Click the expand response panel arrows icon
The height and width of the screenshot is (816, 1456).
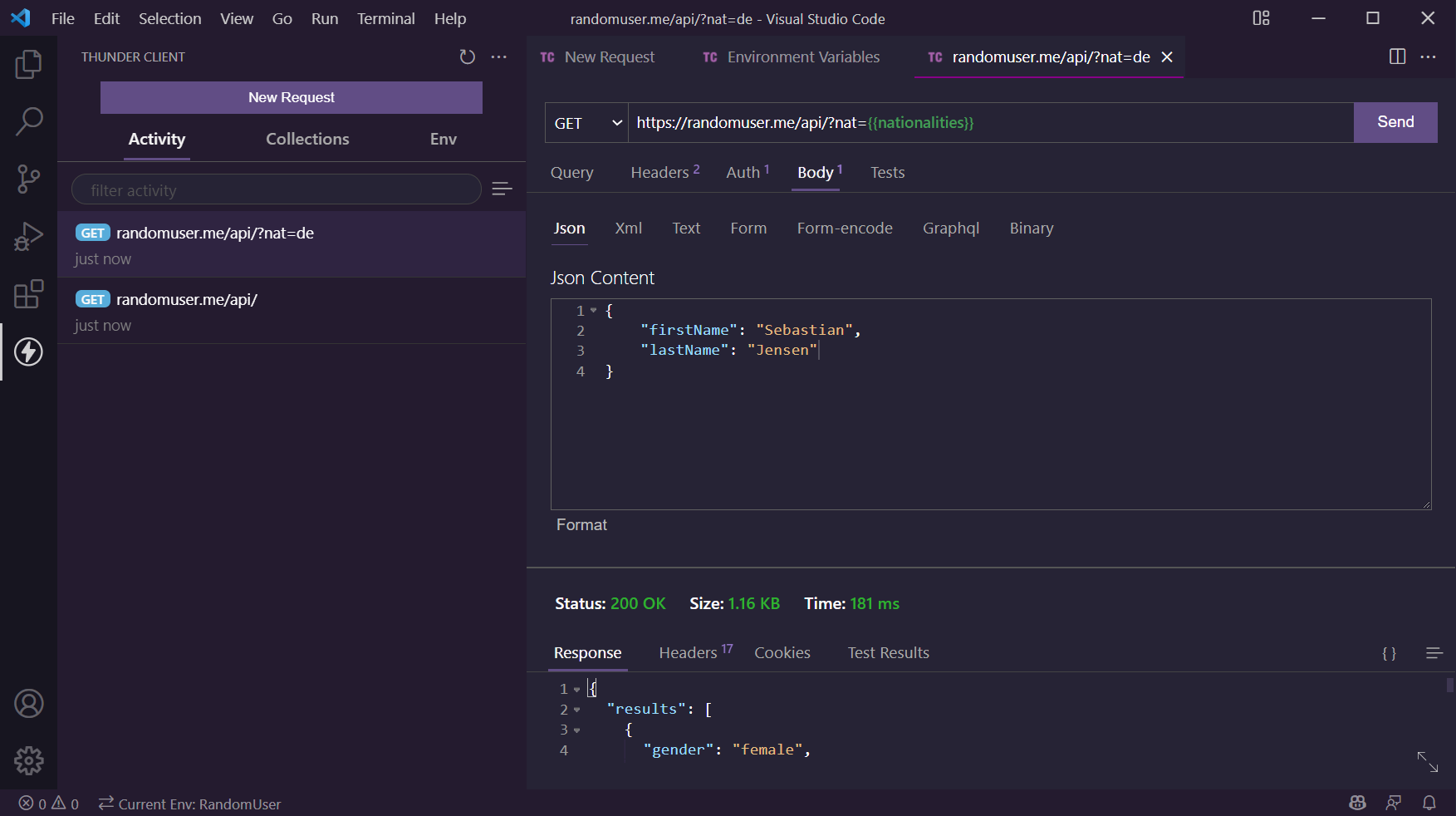tap(1427, 761)
